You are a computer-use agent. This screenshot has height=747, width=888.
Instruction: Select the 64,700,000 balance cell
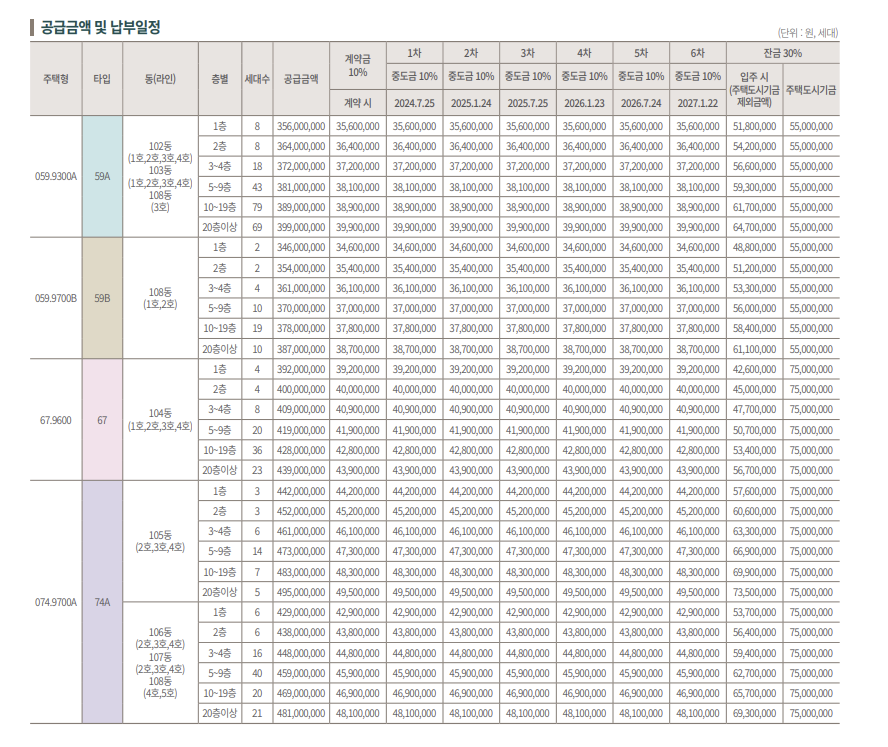pos(754,227)
